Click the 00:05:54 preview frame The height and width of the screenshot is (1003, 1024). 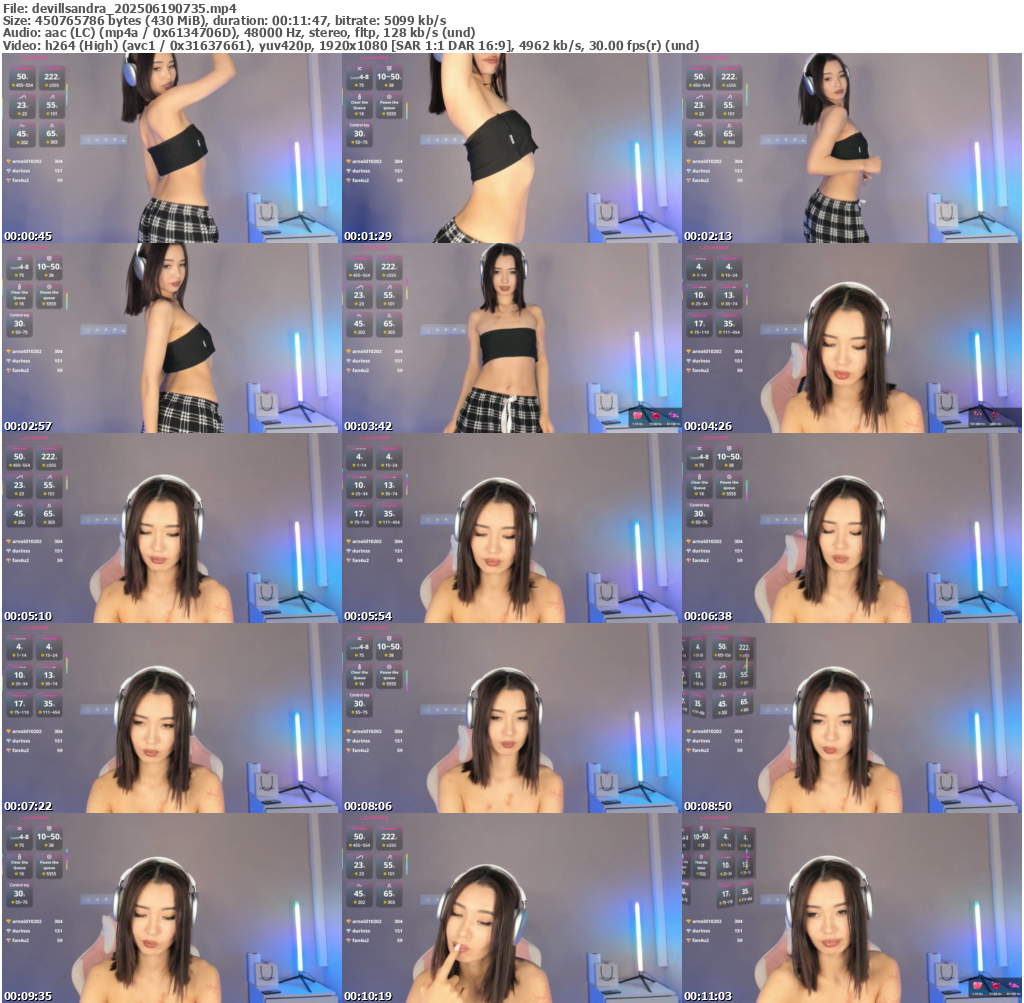tap(511, 528)
